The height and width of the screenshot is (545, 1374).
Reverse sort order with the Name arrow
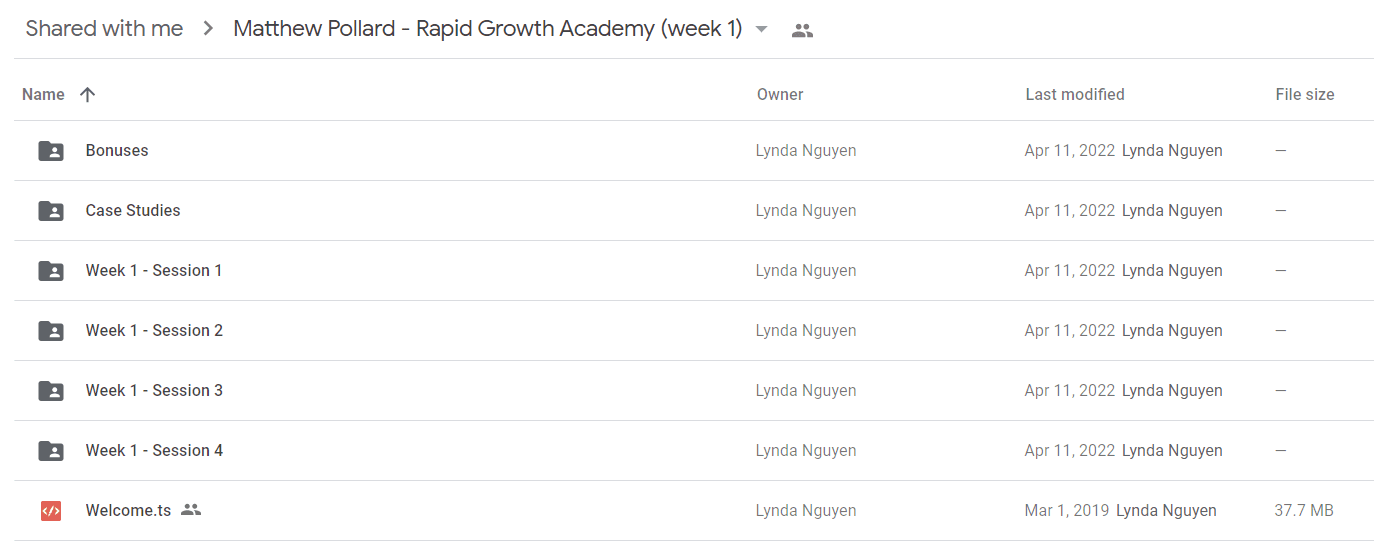(87, 95)
